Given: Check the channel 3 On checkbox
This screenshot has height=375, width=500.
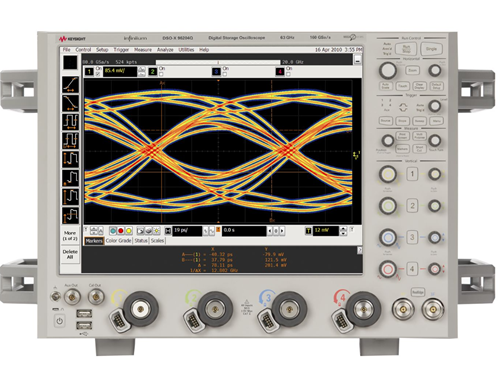Looking at the screenshot, I should (225, 74).
